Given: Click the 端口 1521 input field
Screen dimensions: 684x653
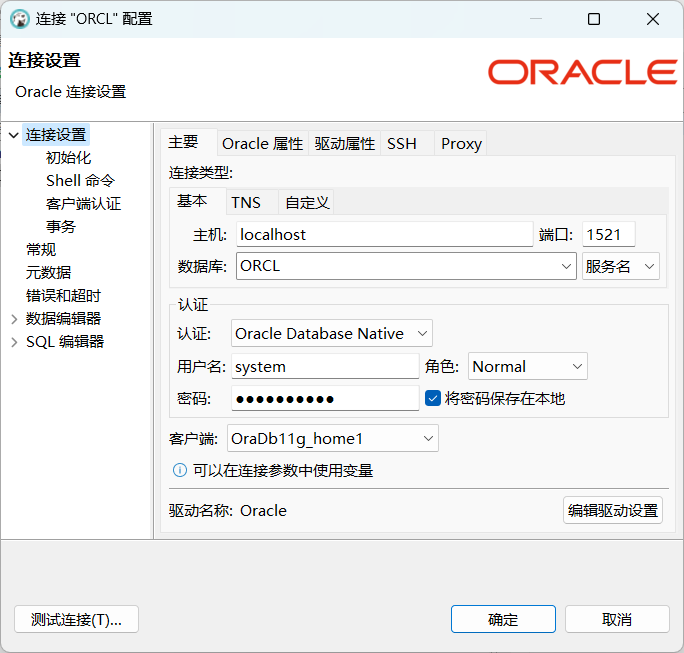Looking at the screenshot, I should point(609,234).
